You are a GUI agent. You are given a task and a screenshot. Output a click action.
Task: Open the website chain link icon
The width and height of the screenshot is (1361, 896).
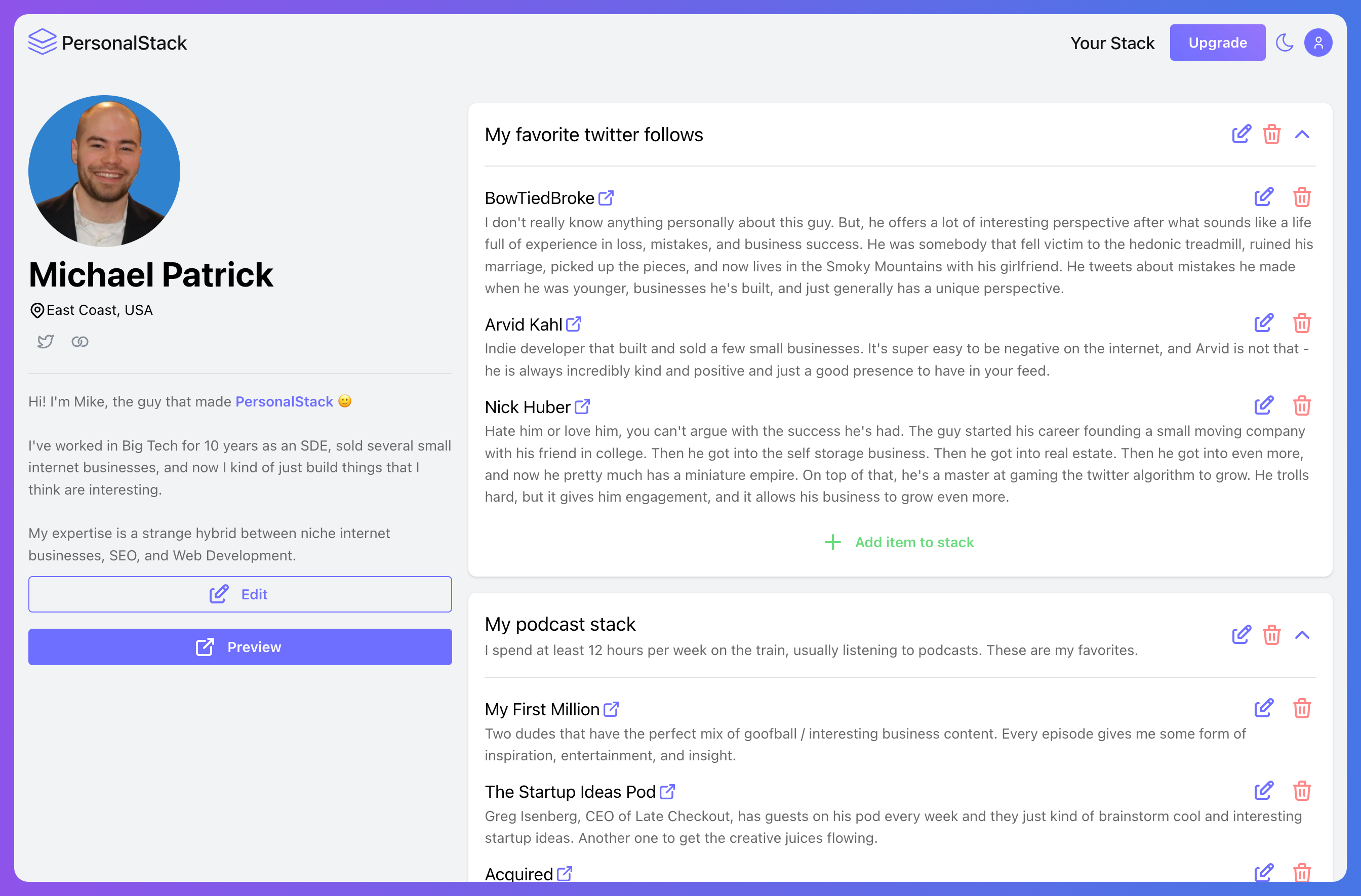[79, 341]
